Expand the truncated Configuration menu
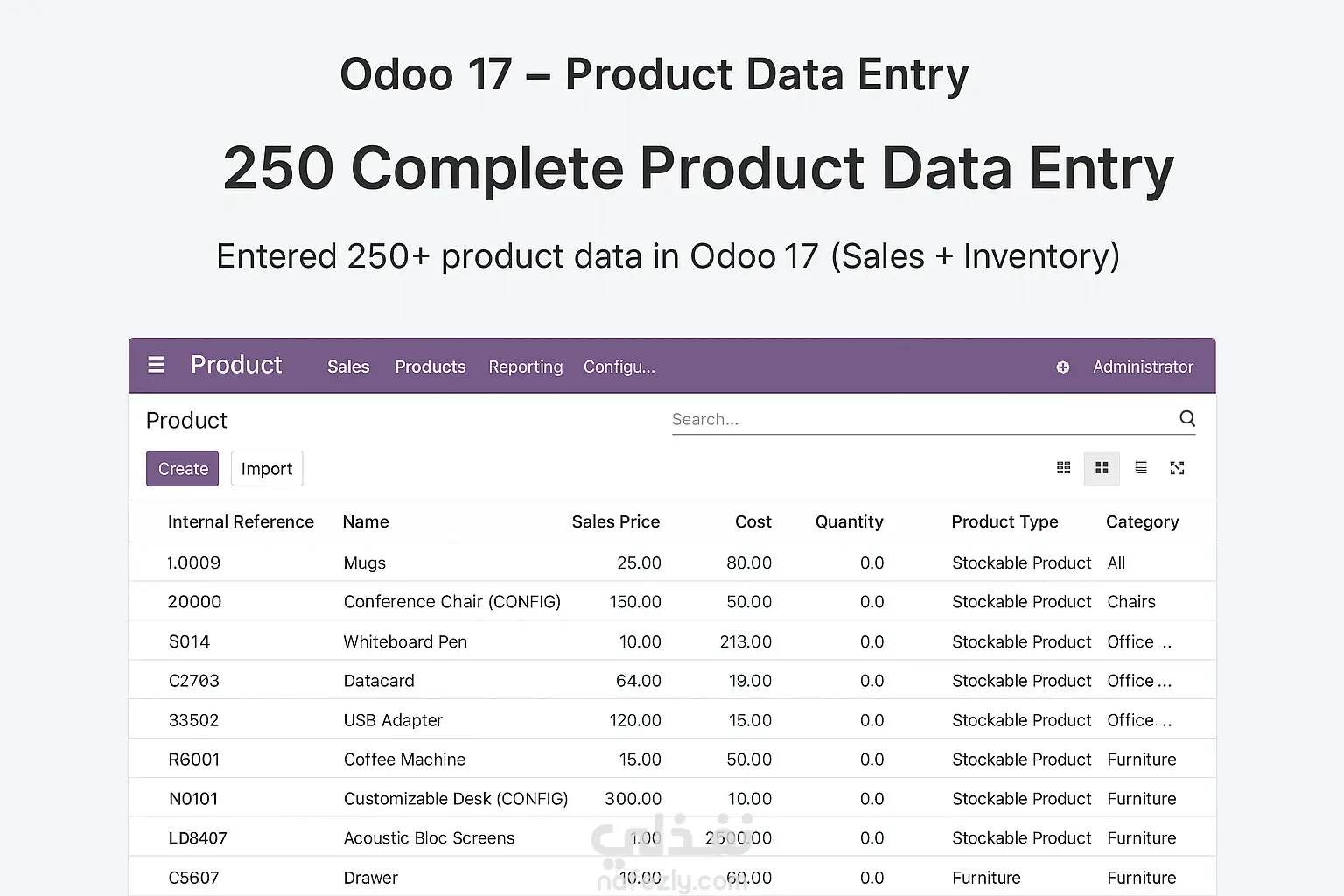This screenshot has height=896, width=1344. [619, 367]
